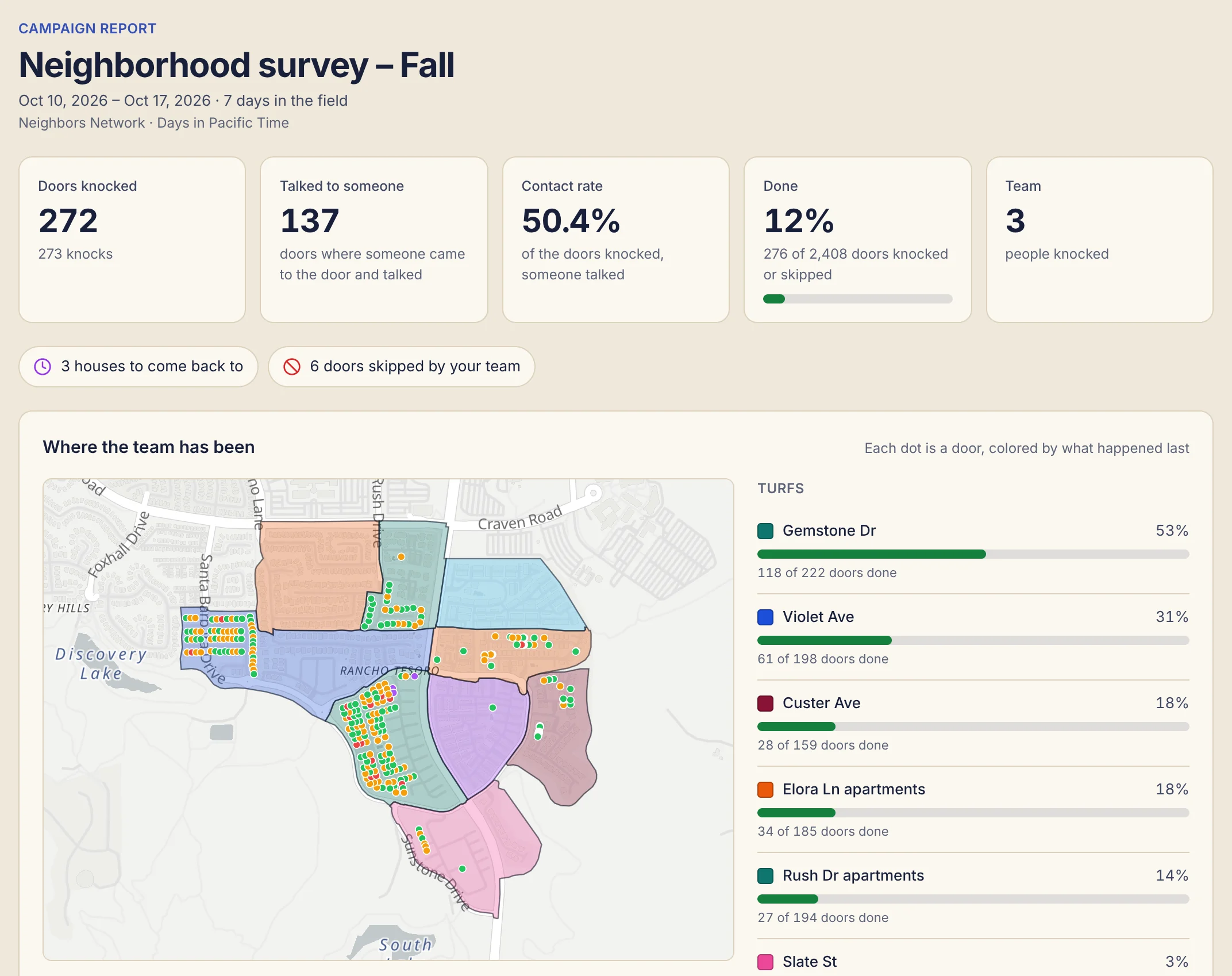Click '34 of 185 doors done' text
Image resolution: width=1232 pixels, height=976 pixels.
click(x=823, y=831)
